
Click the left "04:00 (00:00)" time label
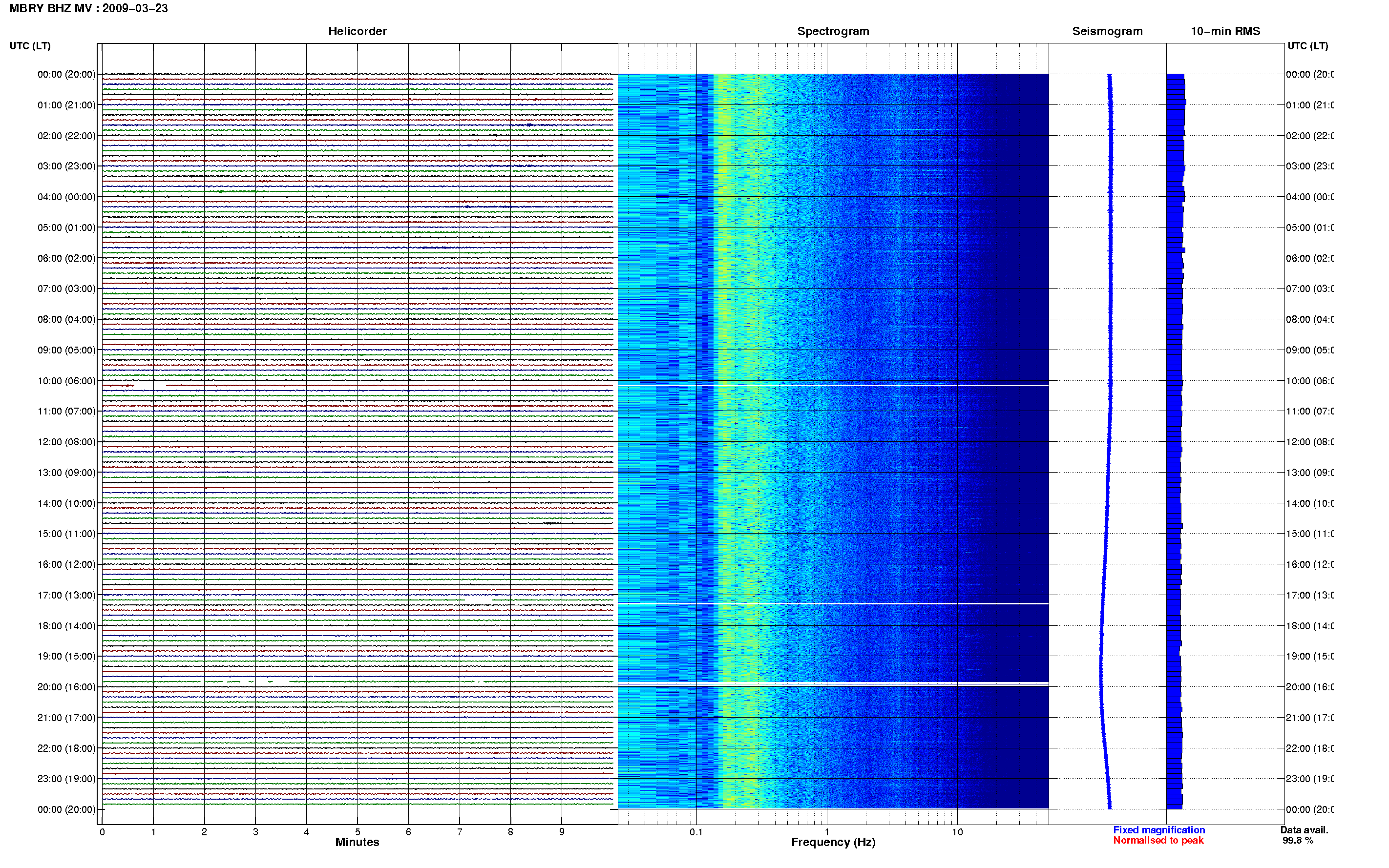click(66, 197)
